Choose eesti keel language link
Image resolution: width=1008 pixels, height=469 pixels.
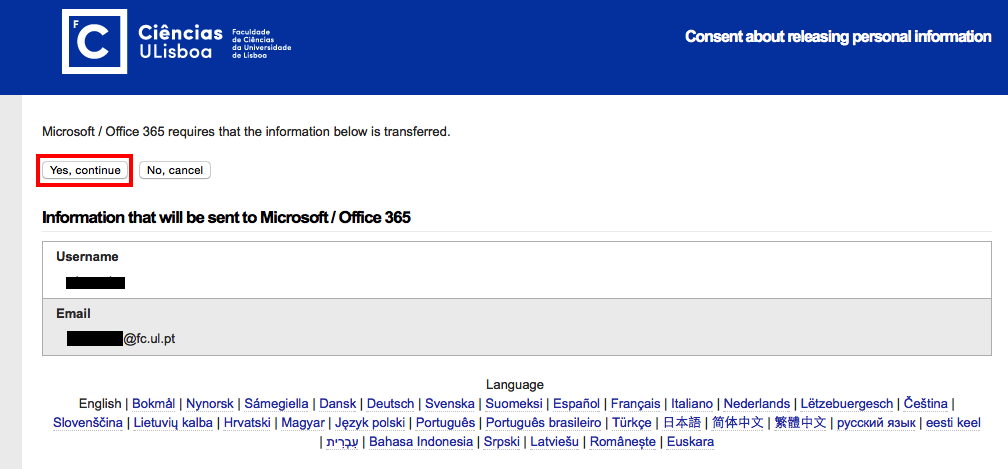tap(953, 423)
